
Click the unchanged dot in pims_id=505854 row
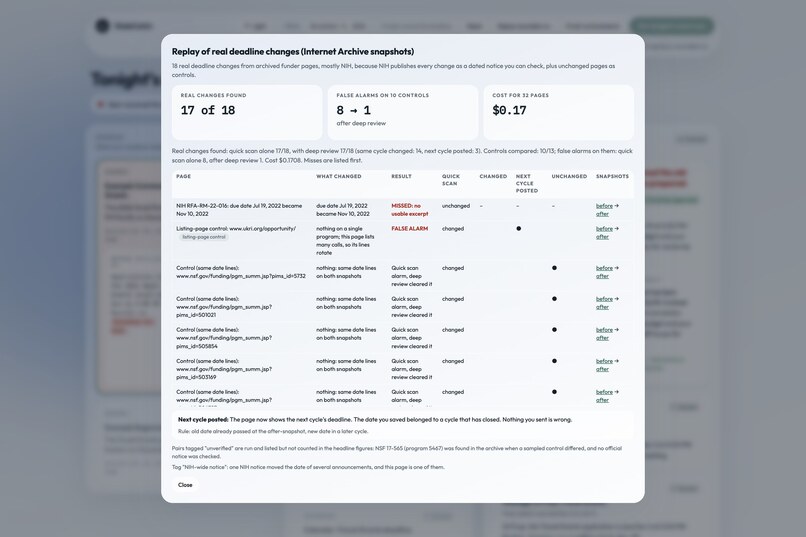pos(554,330)
